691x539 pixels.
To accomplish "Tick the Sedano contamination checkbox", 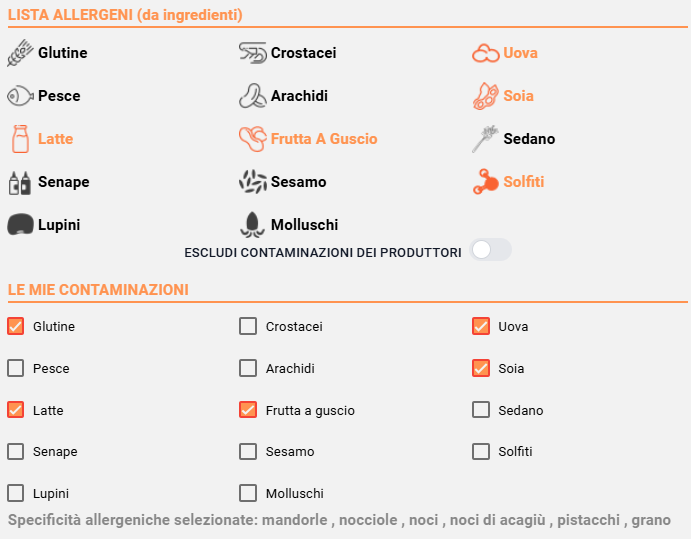I will coord(481,409).
